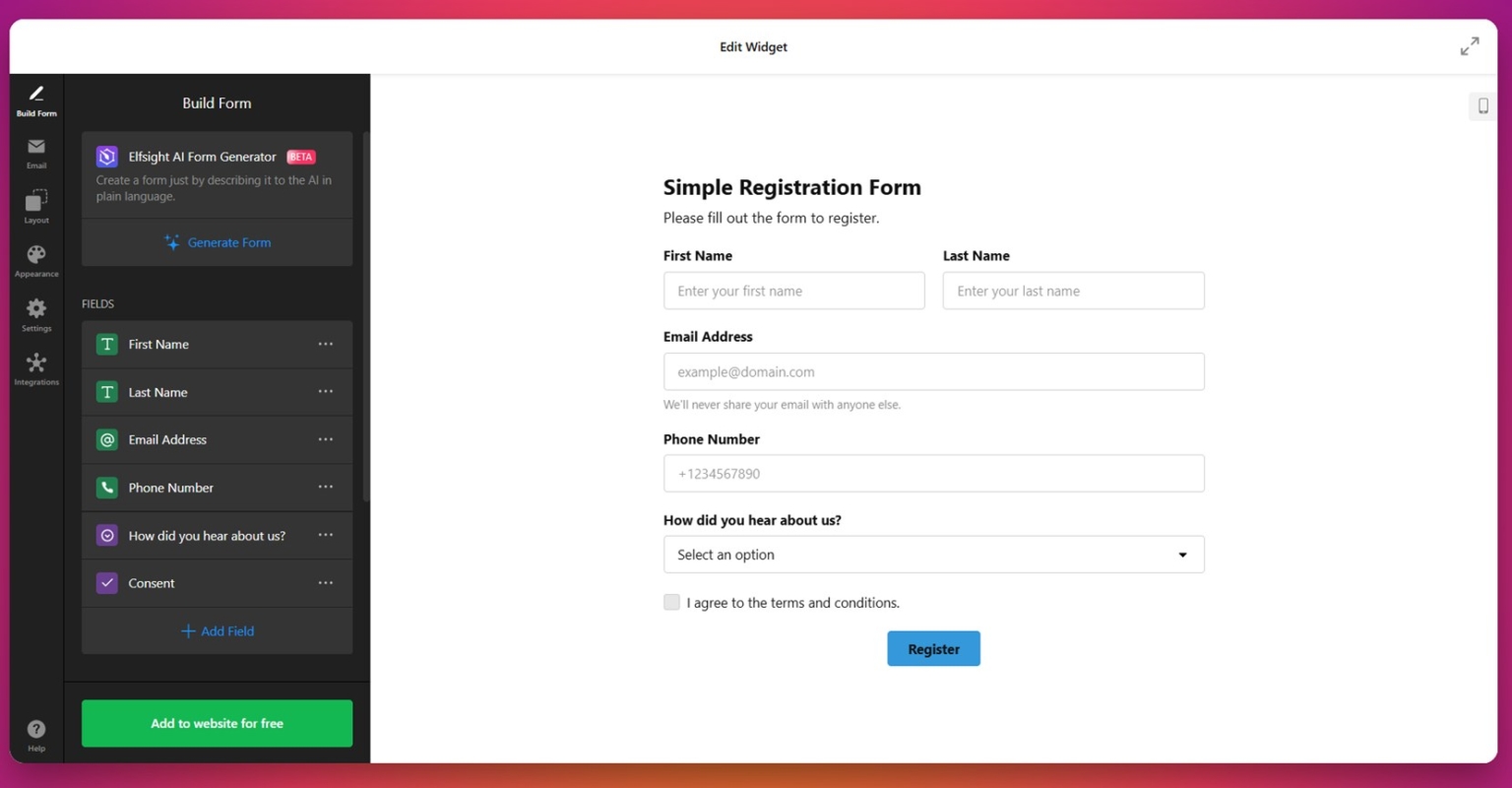Viewport: 1512px width, 788px height.
Task: Click inside the first name input field
Action: [793, 291]
